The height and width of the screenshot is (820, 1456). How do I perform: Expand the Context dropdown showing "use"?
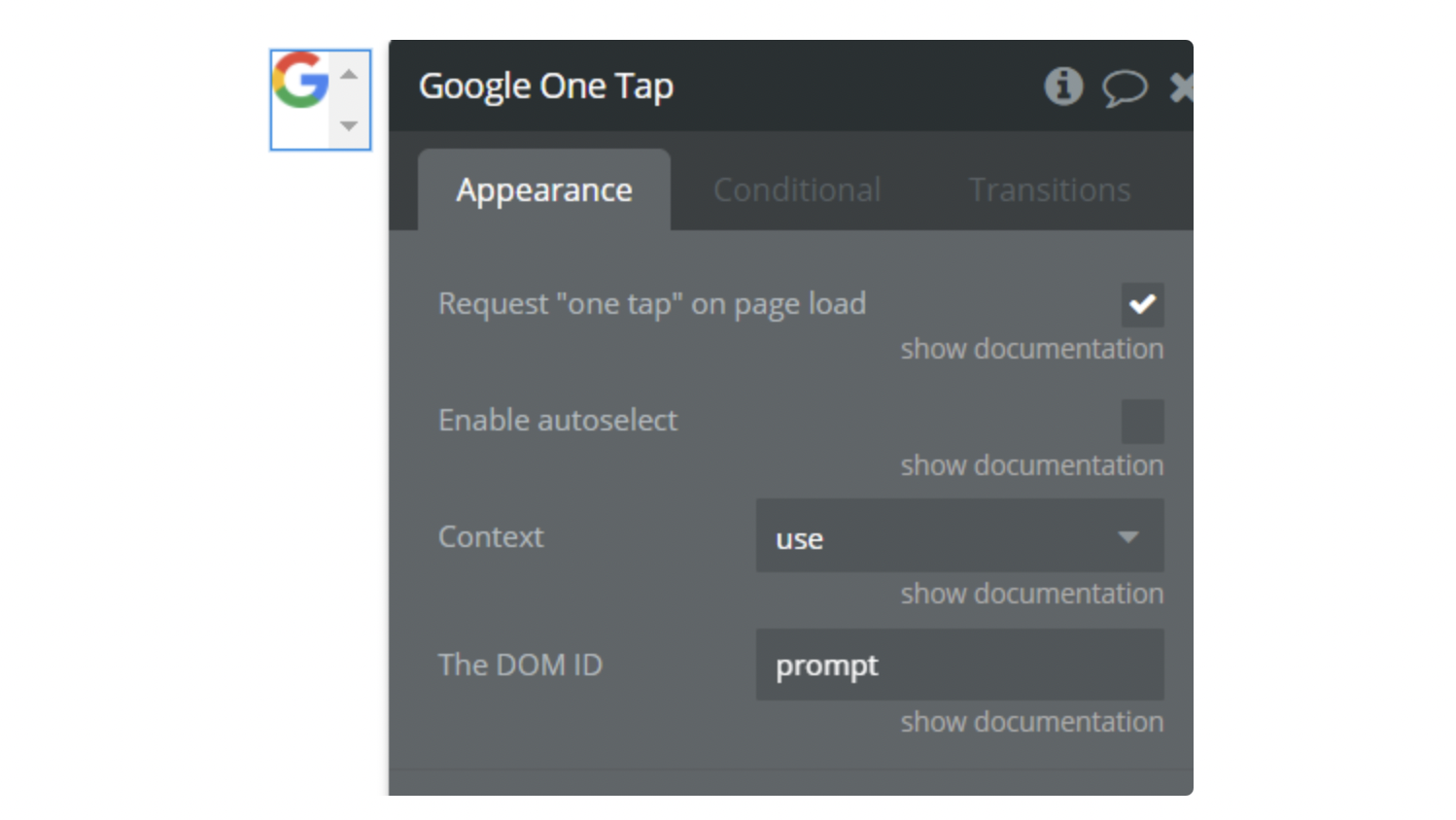point(959,536)
